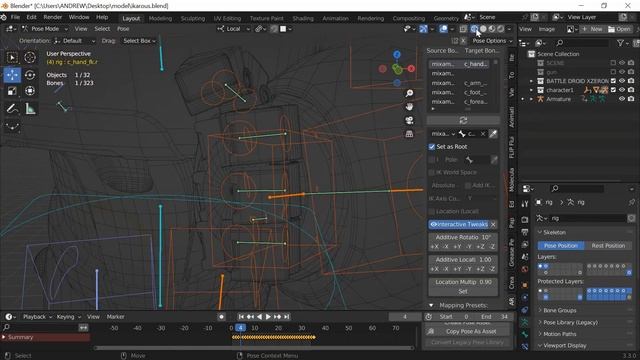This screenshot has height=360, width=640.
Task: Switch to the Modeling workspace tab
Action: click(x=160, y=18)
